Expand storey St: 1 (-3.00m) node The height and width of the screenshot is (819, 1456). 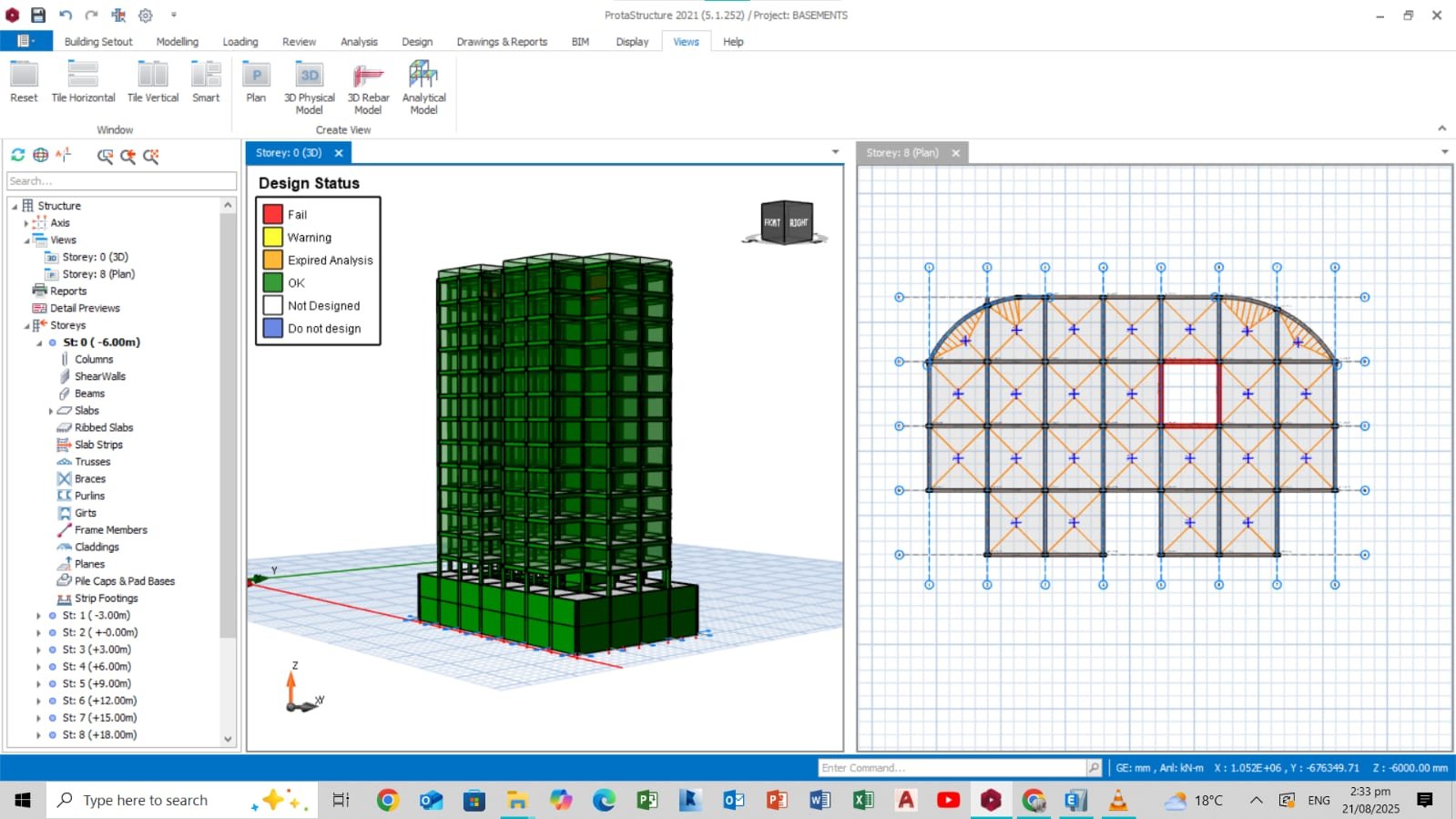[x=38, y=616]
